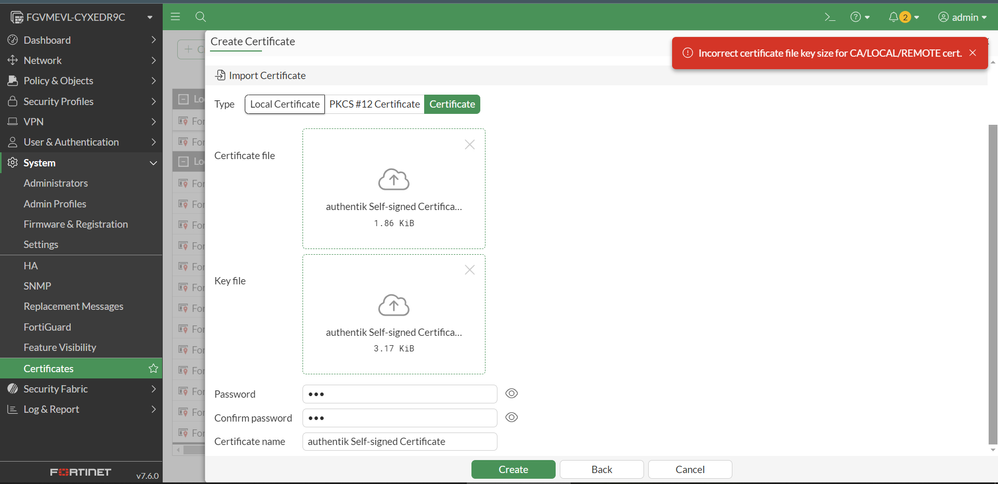
Task: Click the Certificate file upload cloud icon
Action: 394,180
